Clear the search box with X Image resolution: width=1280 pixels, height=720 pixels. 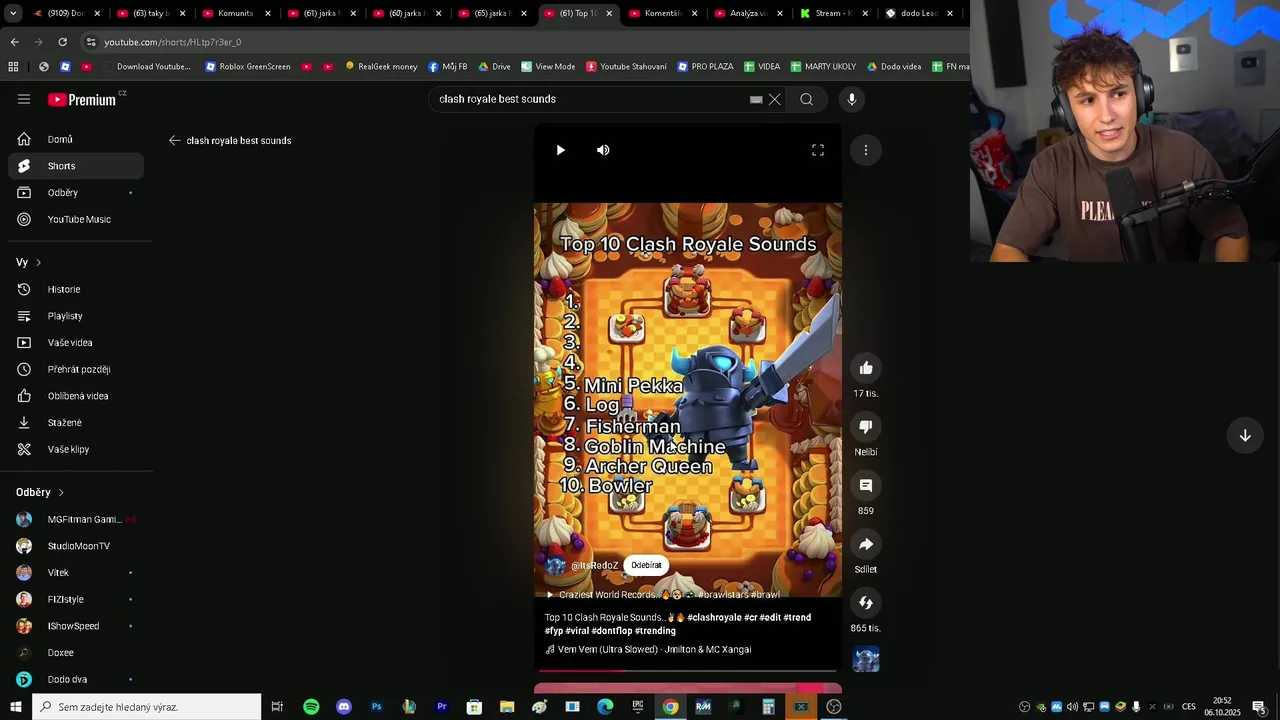pos(774,99)
